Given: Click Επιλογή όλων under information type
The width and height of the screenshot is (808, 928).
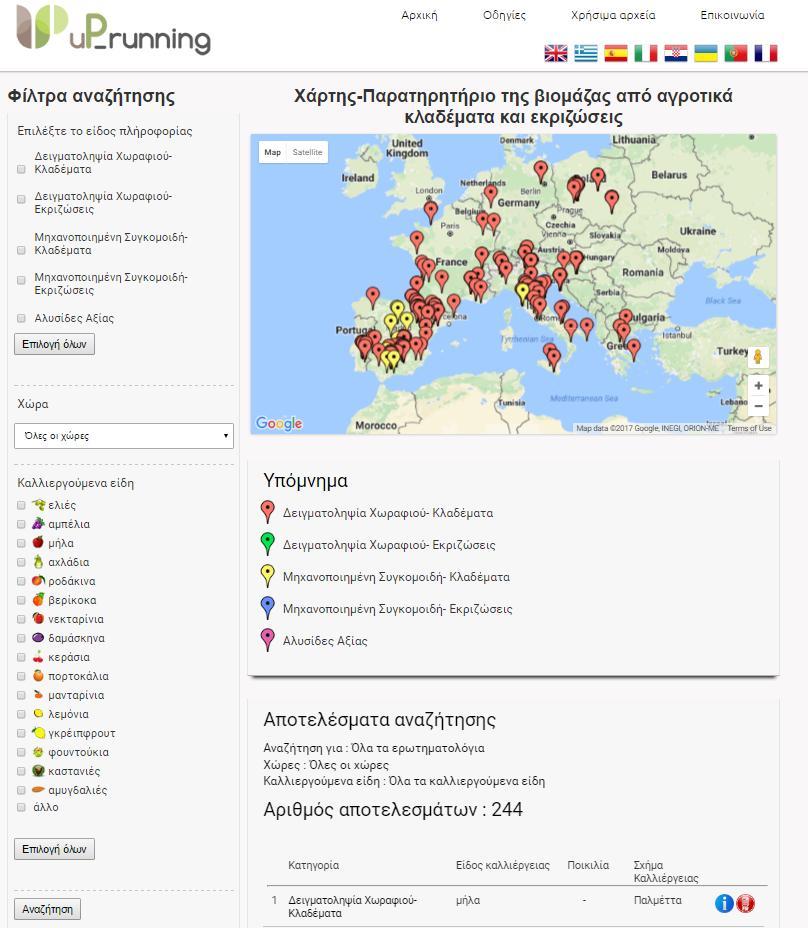Looking at the screenshot, I should click(54, 344).
